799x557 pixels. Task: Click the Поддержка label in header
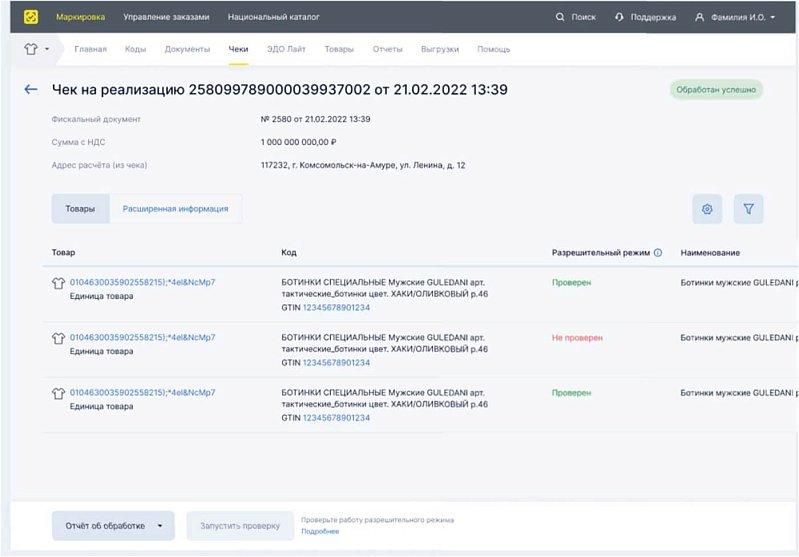point(653,17)
